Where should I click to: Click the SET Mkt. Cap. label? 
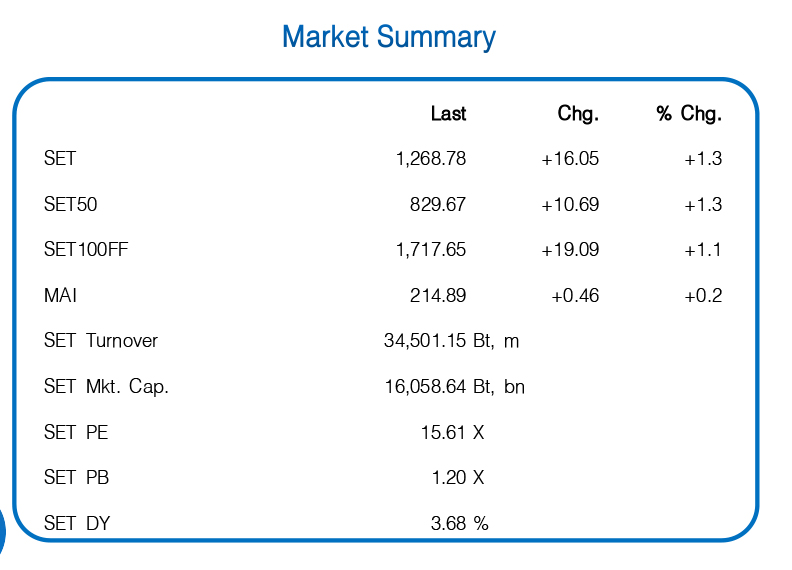106,387
